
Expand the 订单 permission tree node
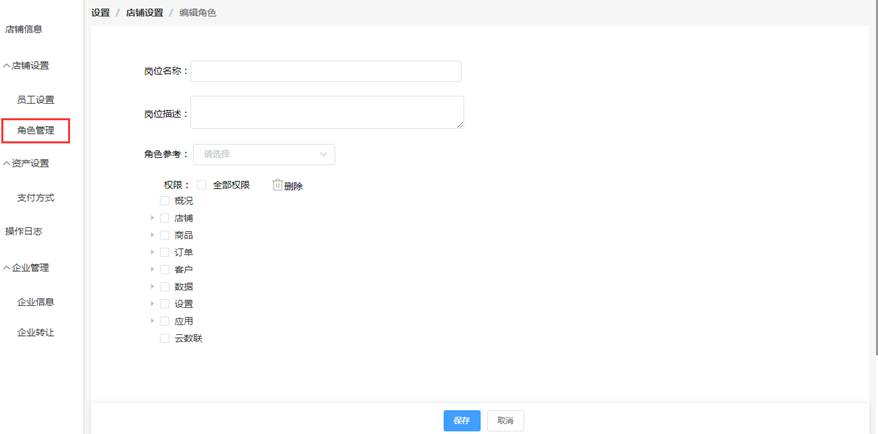(x=153, y=252)
